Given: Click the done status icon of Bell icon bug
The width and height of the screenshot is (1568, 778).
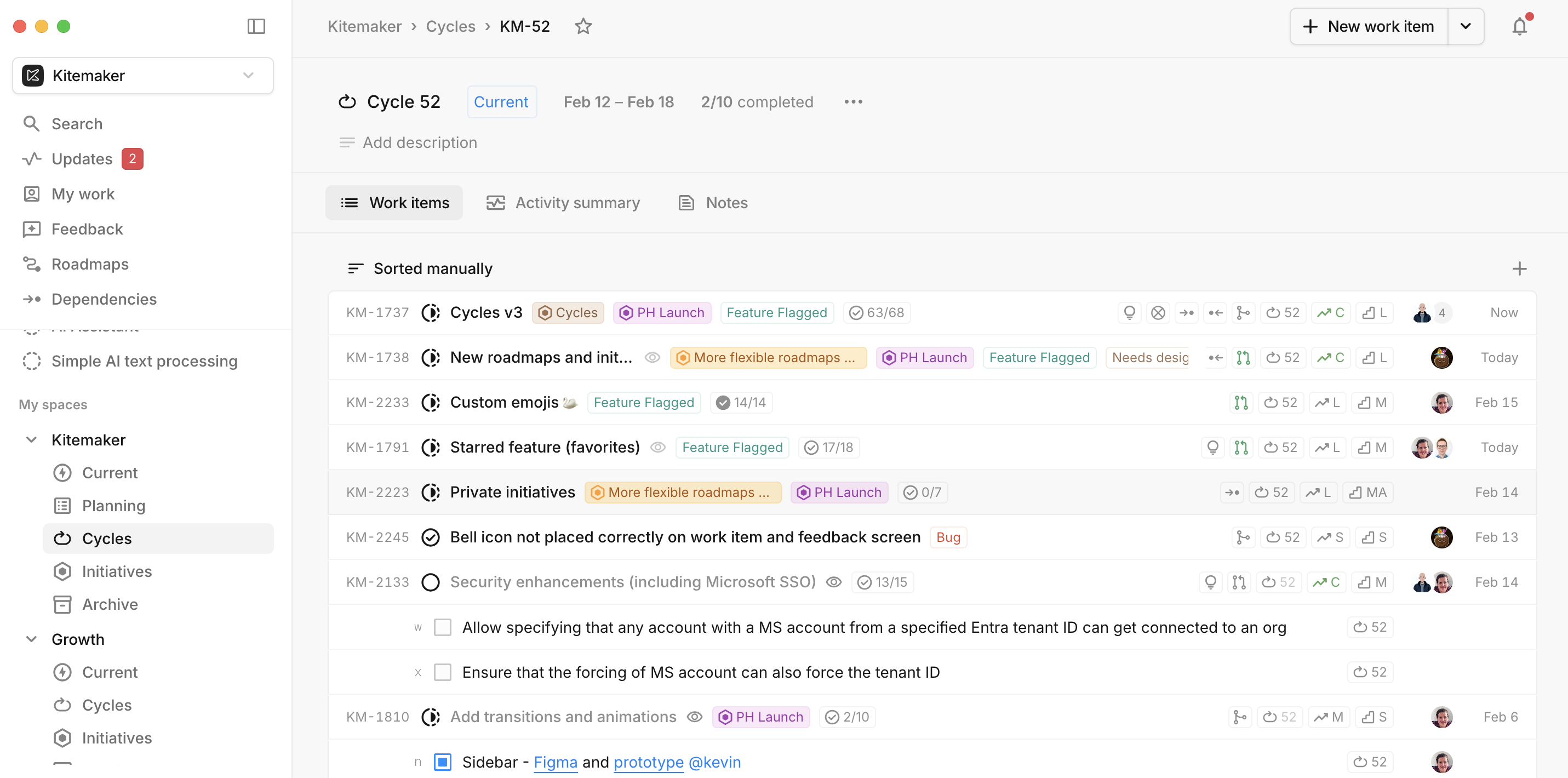Looking at the screenshot, I should point(430,537).
